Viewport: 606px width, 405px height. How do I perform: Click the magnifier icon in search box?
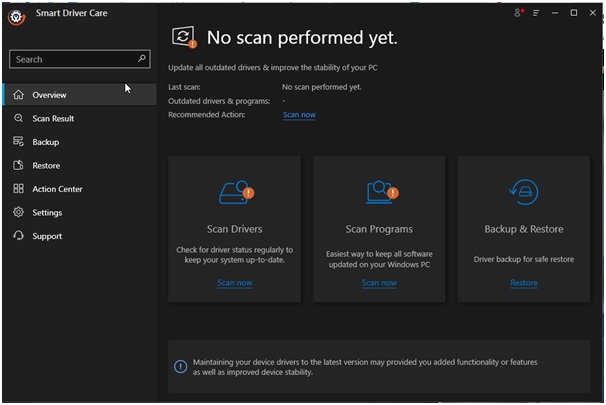[x=142, y=59]
